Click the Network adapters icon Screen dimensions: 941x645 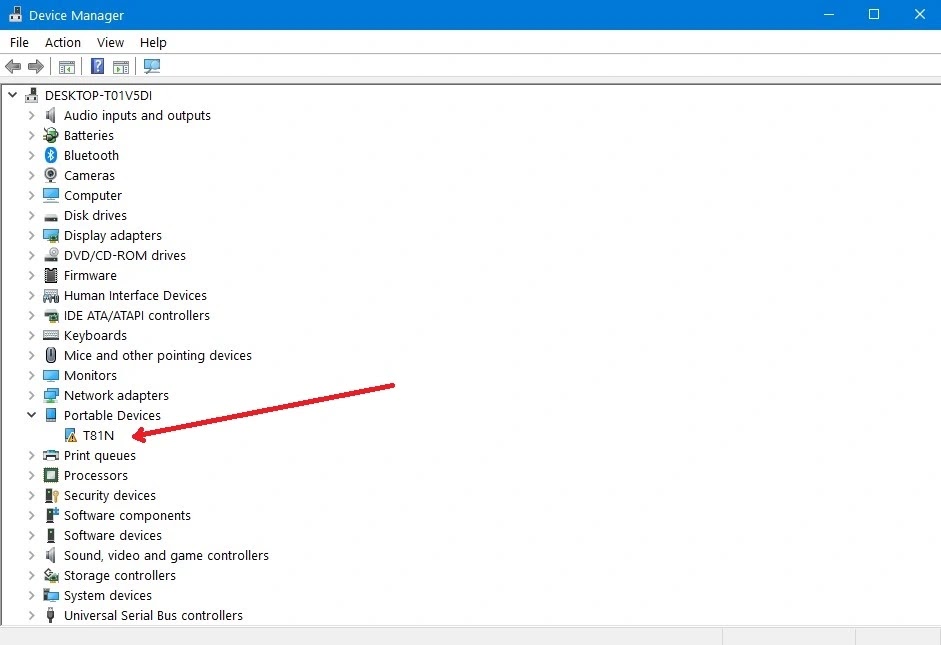[x=51, y=395]
